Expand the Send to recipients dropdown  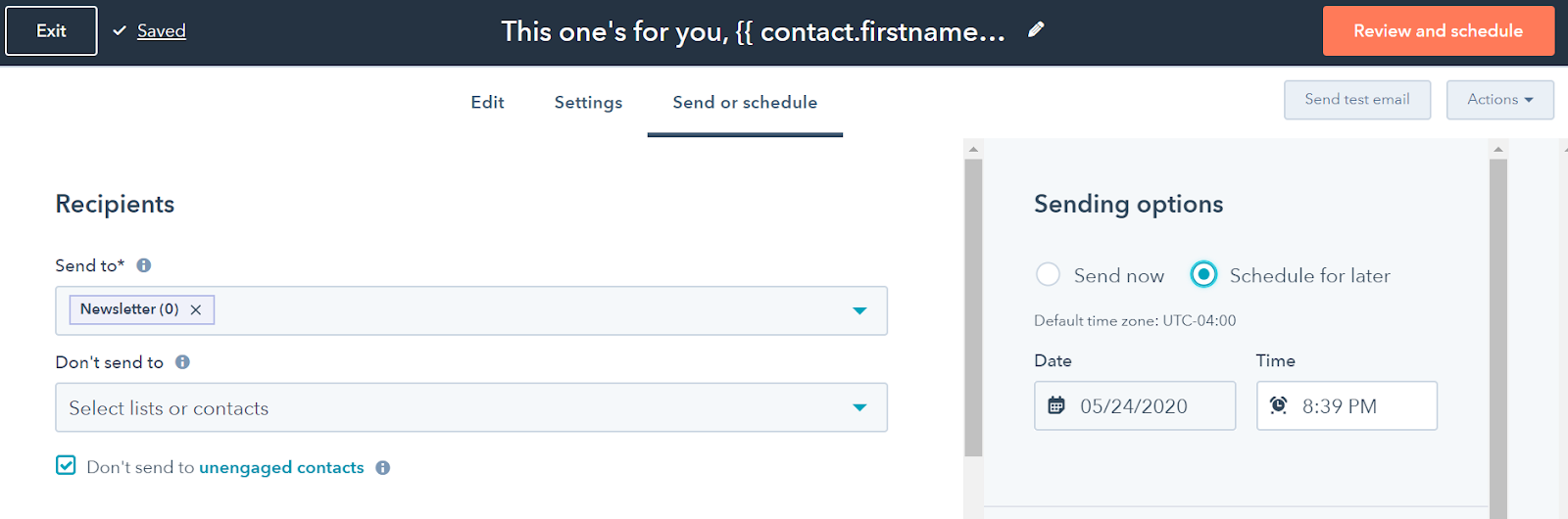pos(859,310)
